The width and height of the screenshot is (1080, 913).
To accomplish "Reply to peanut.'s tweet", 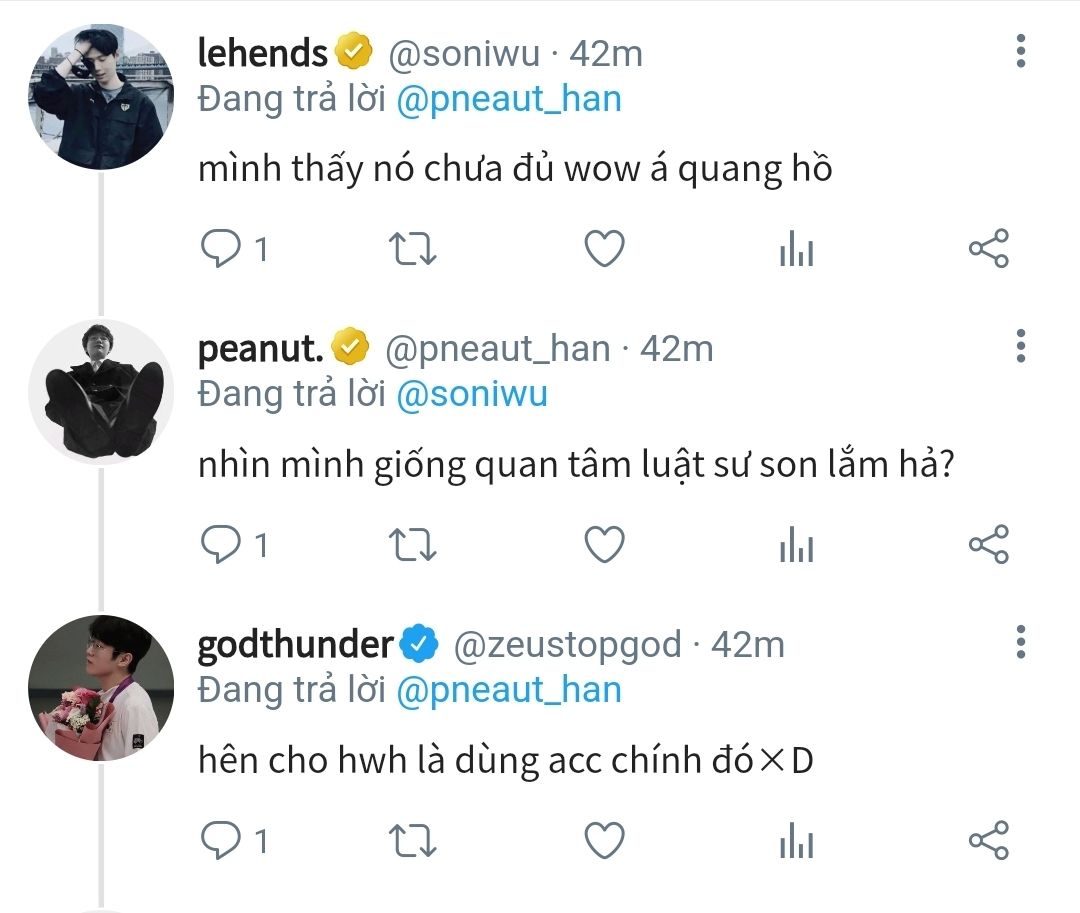I will click(218, 545).
